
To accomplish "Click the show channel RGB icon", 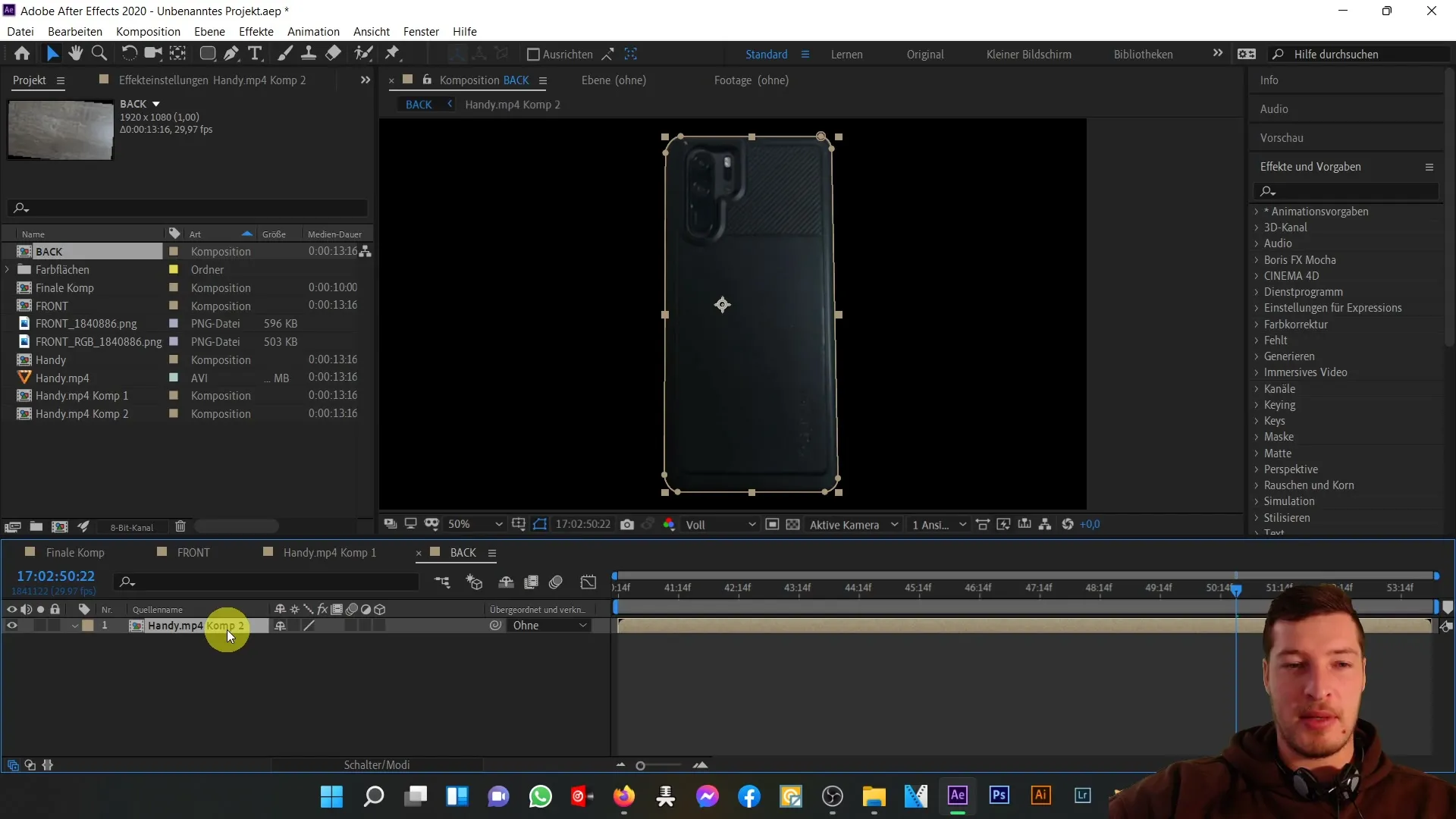I will point(669,525).
